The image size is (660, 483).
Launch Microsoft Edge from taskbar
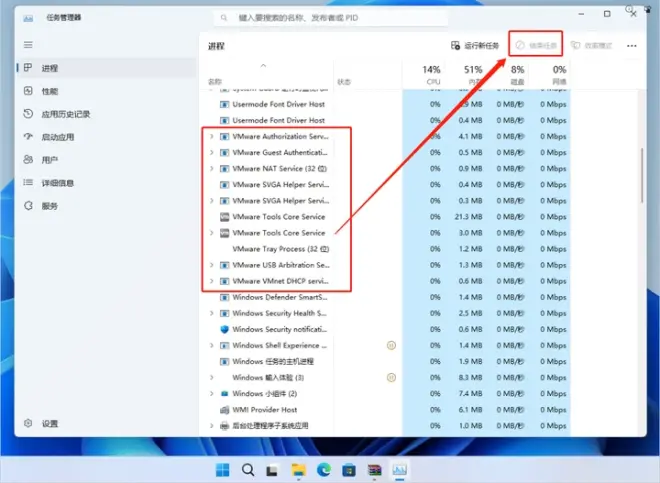point(323,469)
